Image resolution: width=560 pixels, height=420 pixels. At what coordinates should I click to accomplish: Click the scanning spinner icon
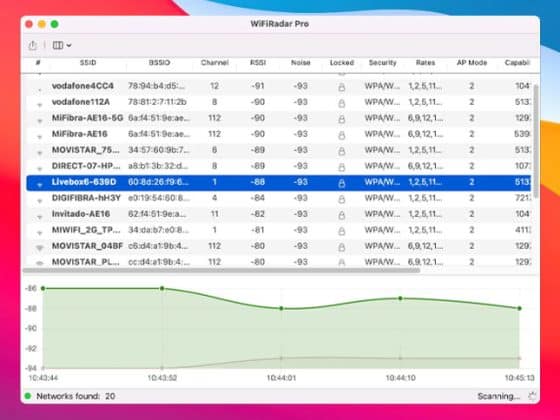coord(532,396)
